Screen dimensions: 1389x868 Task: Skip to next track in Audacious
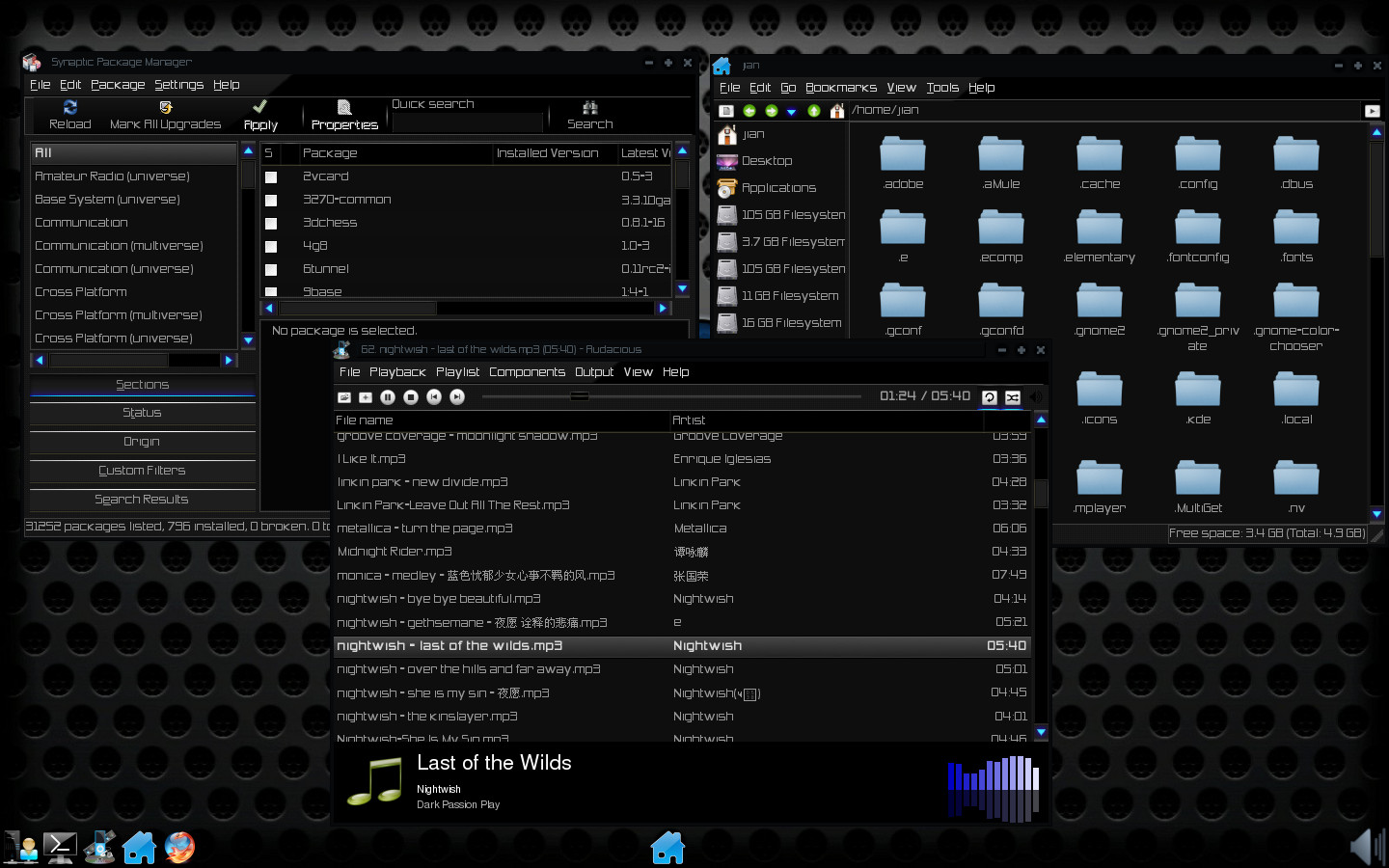point(457,396)
